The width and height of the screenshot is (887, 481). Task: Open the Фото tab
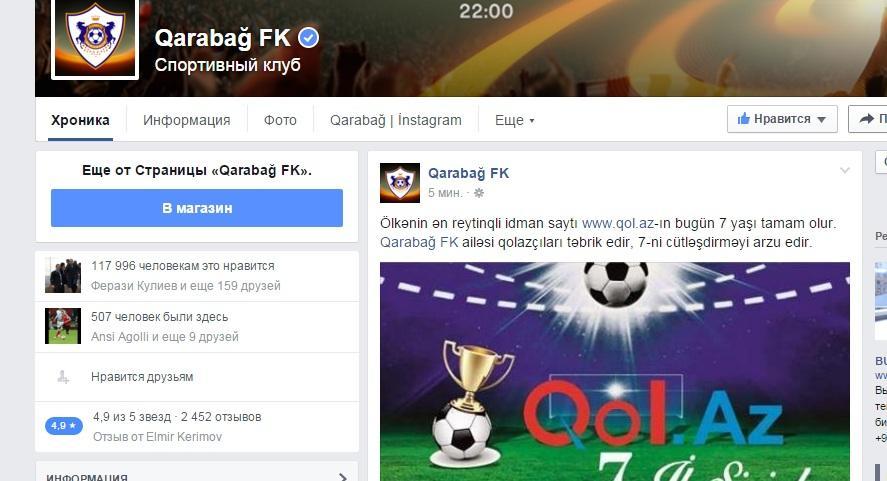[280, 120]
